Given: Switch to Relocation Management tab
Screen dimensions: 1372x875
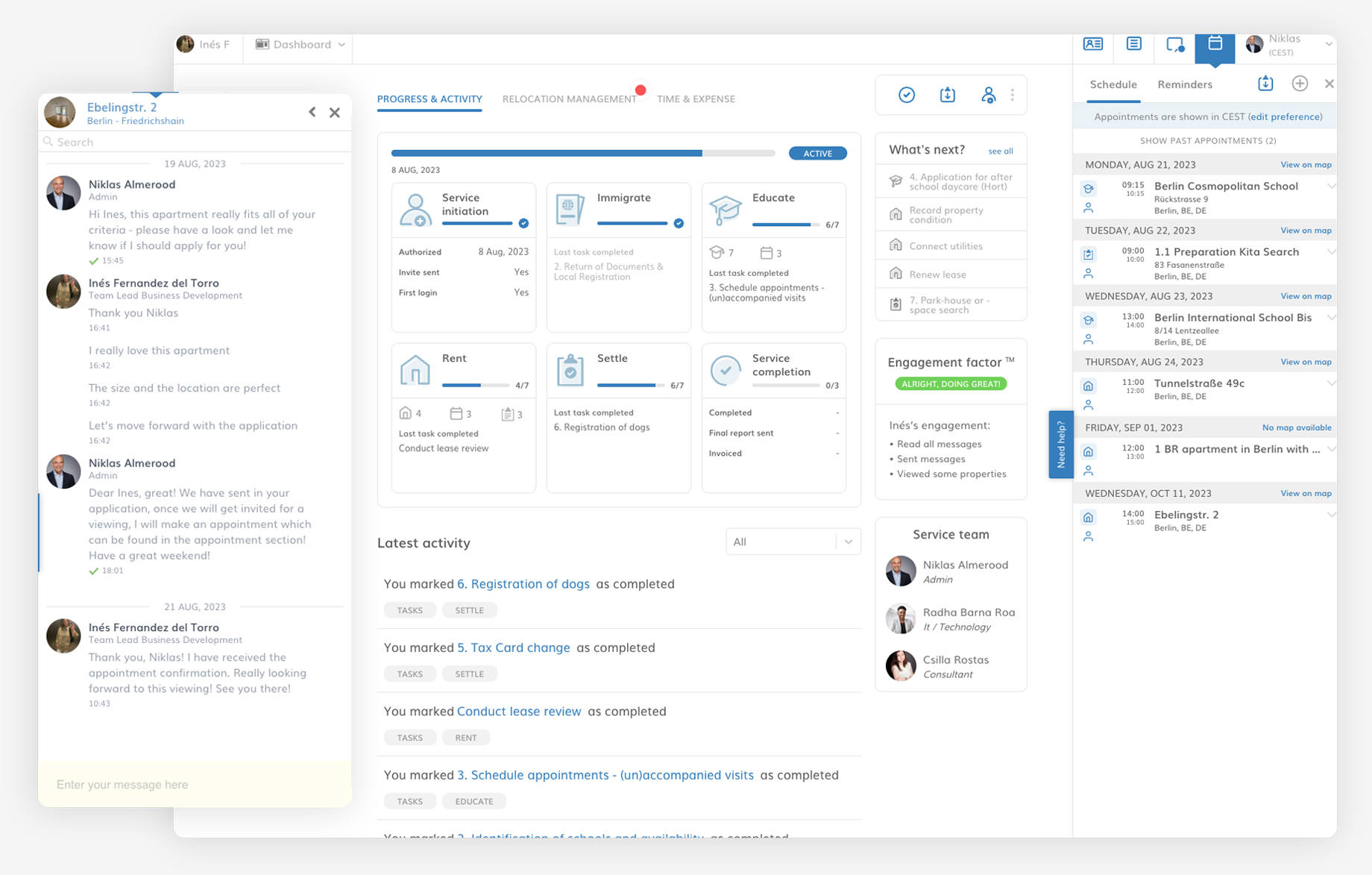Looking at the screenshot, I should point(570,98).
